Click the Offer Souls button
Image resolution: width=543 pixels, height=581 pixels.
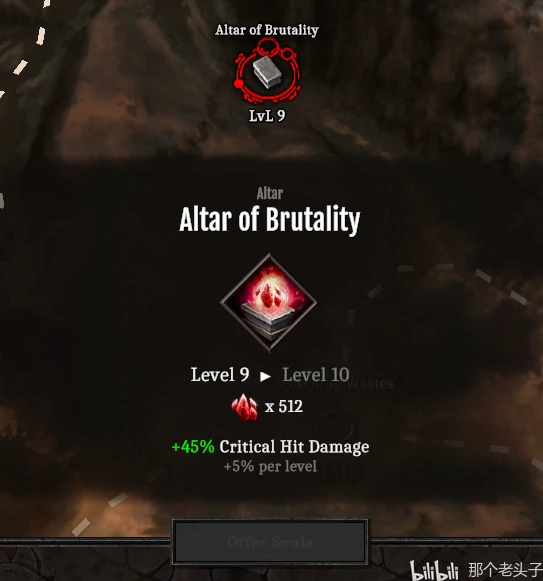coord(270,542)
